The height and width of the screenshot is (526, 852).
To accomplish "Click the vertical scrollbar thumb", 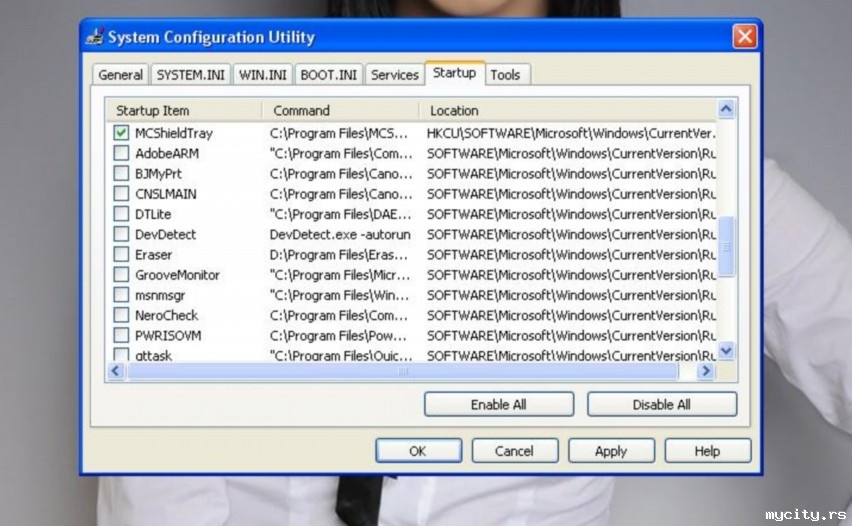I will click(726, 247).
